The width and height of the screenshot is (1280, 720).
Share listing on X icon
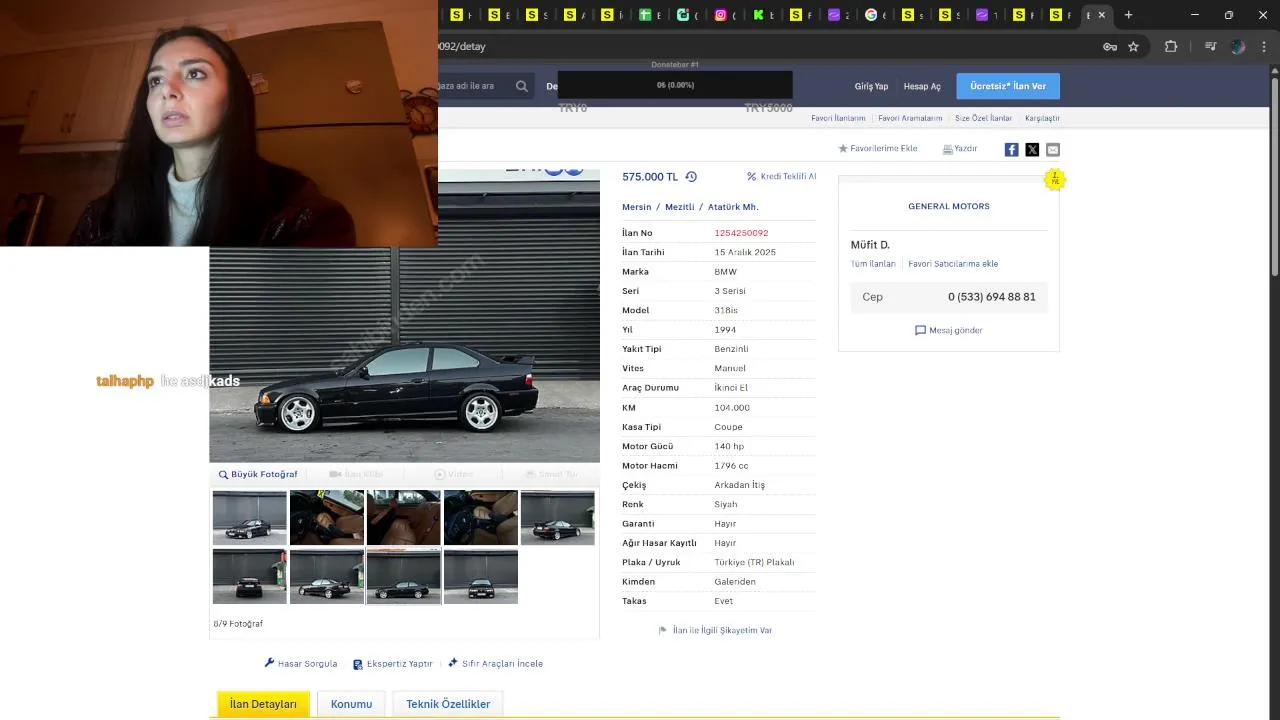[1032, 149]
